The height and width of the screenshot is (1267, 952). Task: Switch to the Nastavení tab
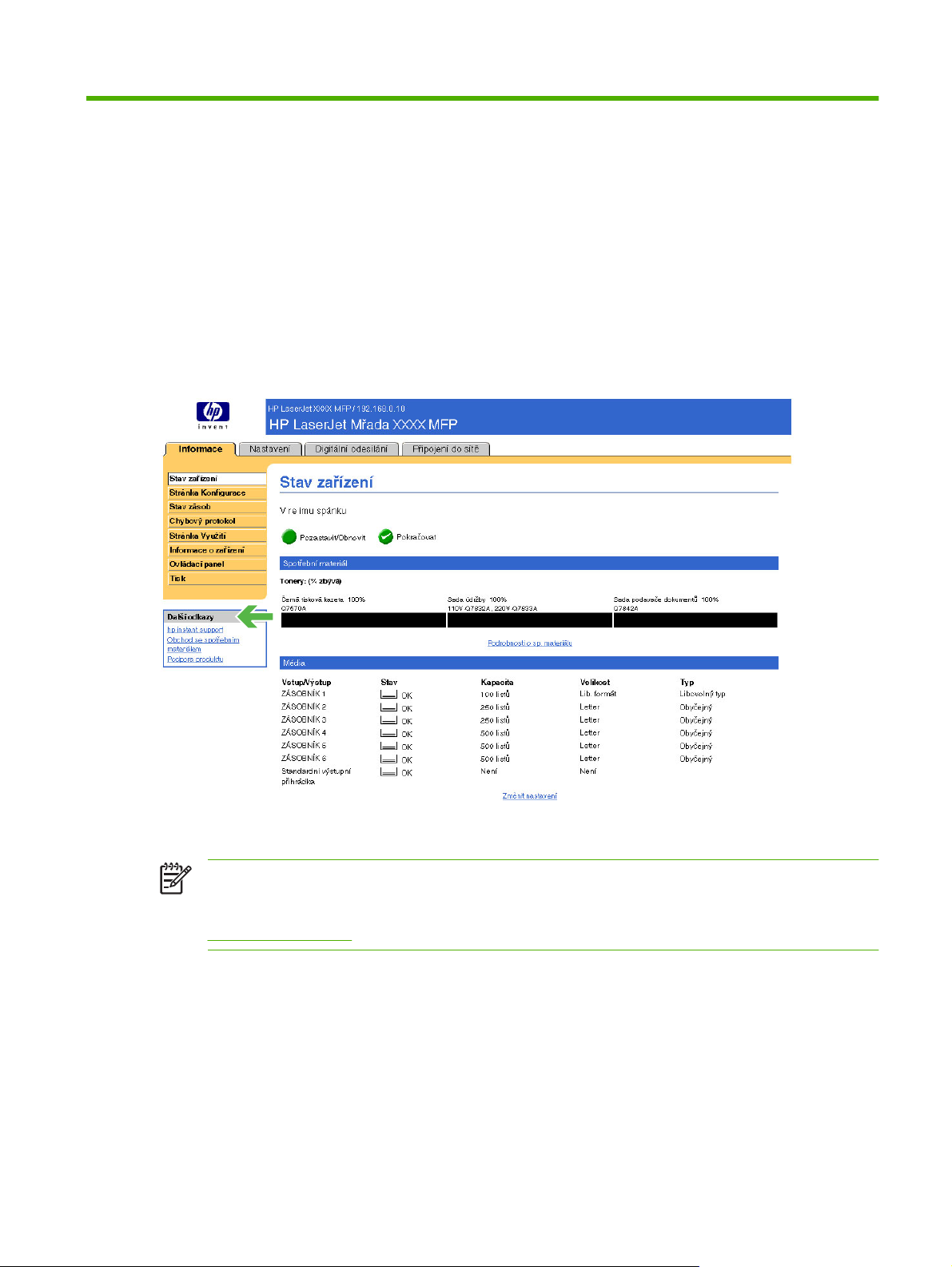point(270,449)
